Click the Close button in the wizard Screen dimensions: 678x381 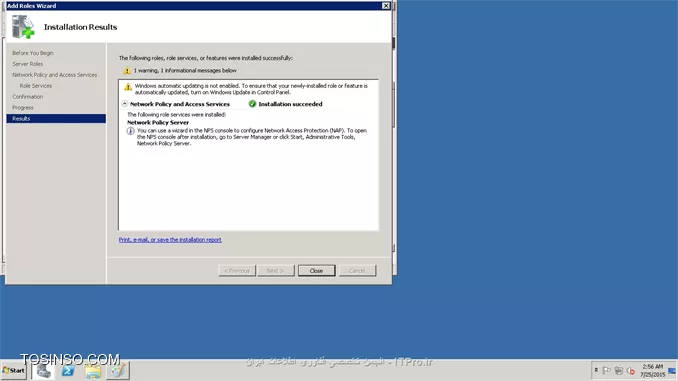coord(316,271)
